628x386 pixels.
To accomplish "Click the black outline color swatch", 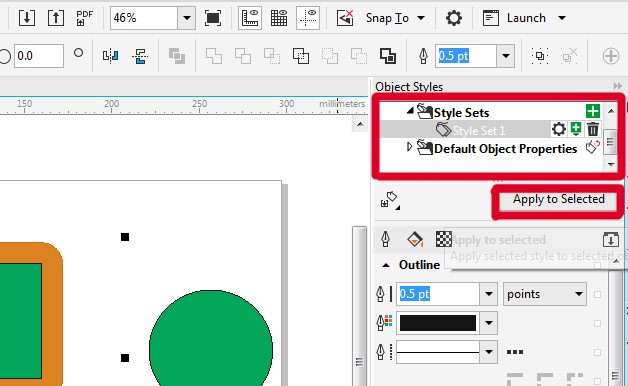I will click(x=438, y=323).
